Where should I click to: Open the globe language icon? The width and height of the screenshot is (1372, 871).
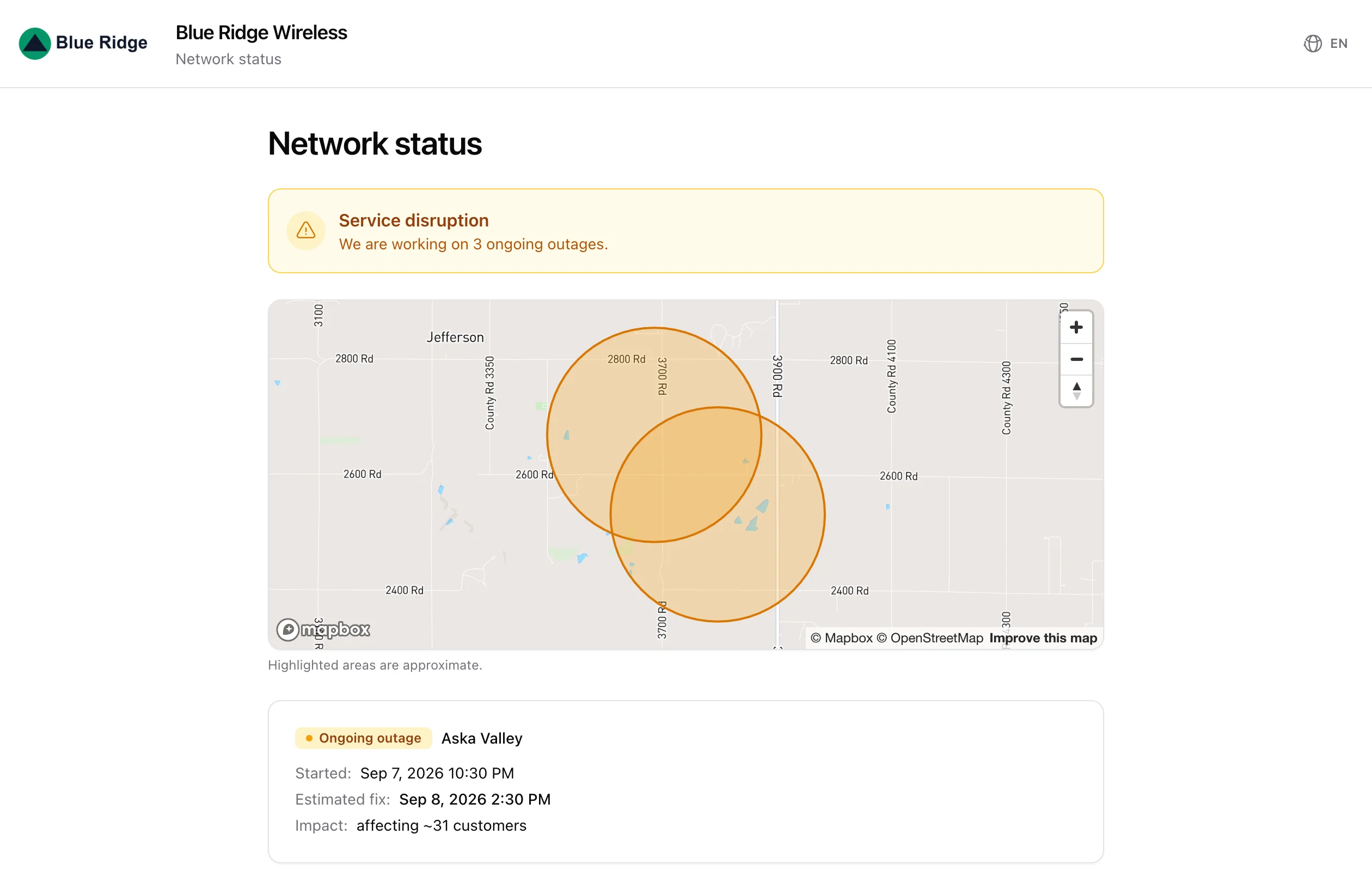pos(1312,44)
